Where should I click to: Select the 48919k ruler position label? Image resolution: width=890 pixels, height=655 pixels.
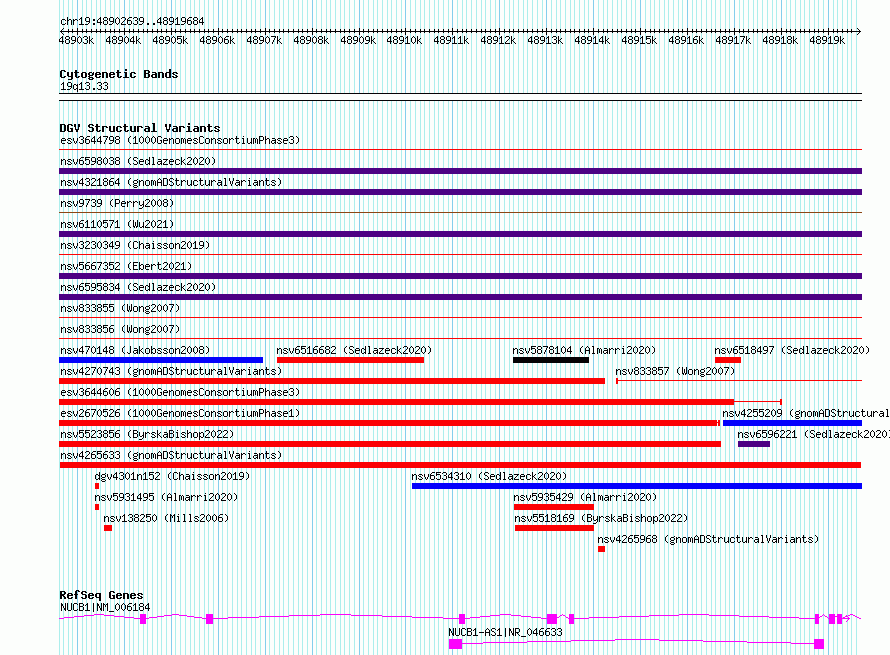tap(827, 40)
